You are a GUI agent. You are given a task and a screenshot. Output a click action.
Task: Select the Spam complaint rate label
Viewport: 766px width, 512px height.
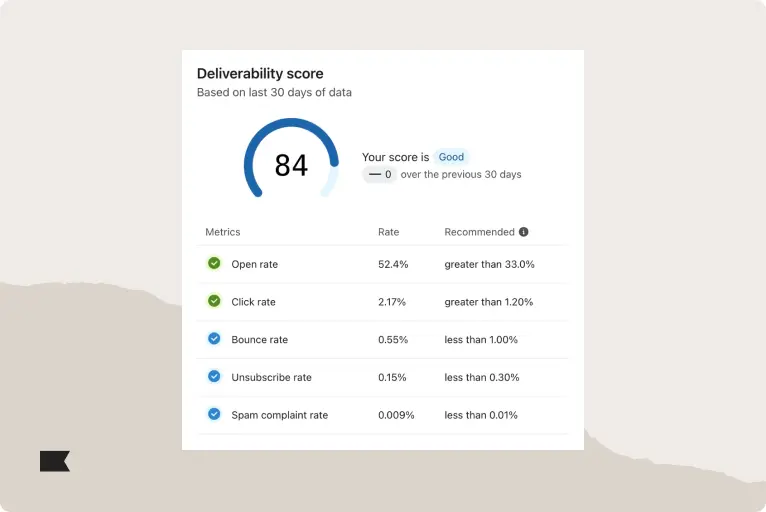point(279,415)
